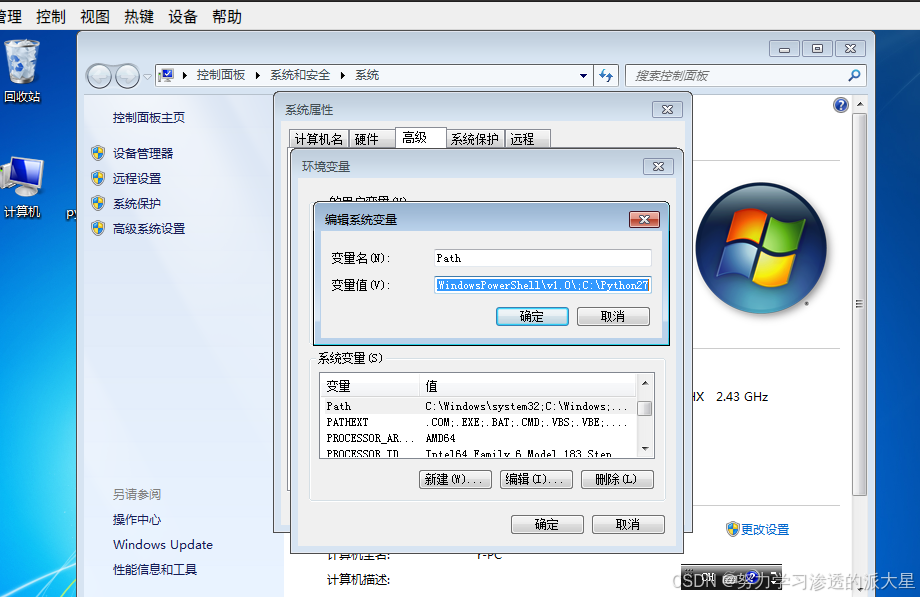Close the 环境变量 dialog
920x597 pixels.
tap(658, 166)
